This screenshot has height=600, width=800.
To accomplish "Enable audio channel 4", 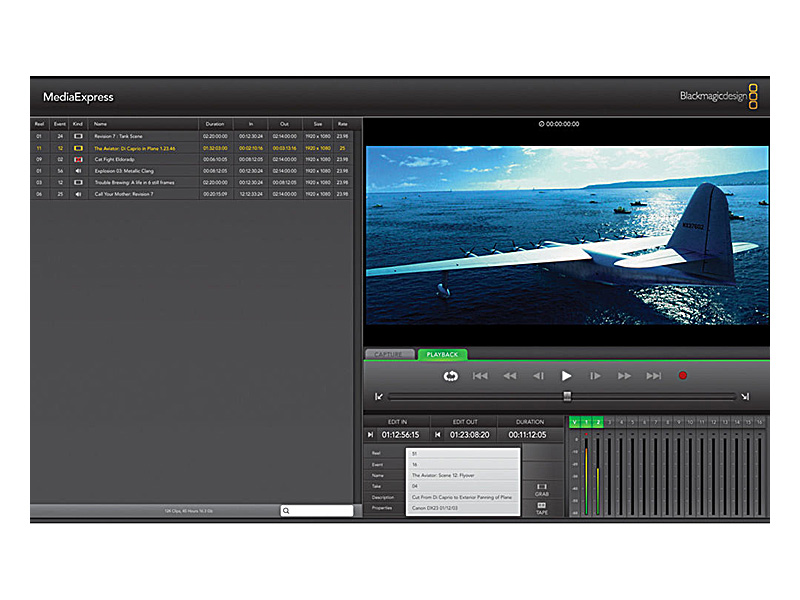I will [621, 422].
